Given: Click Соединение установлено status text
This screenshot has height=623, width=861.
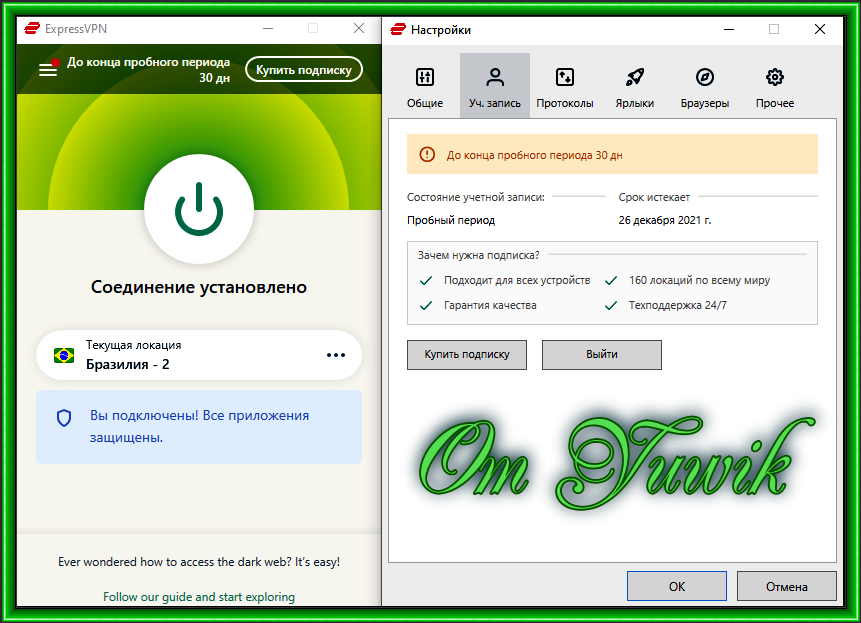Looking at the screenshot, I should click(199, 287).
